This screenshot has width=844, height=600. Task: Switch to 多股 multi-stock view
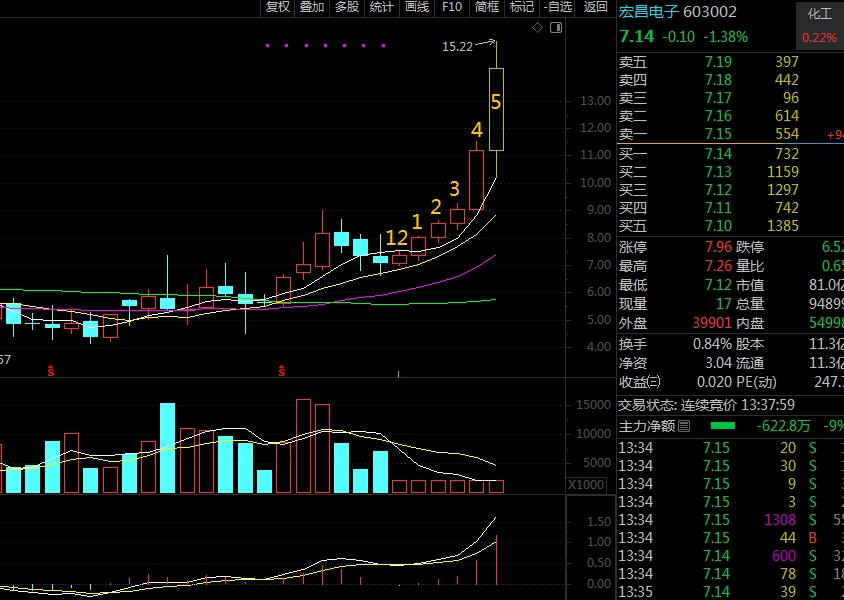click(x=347, y=7)
